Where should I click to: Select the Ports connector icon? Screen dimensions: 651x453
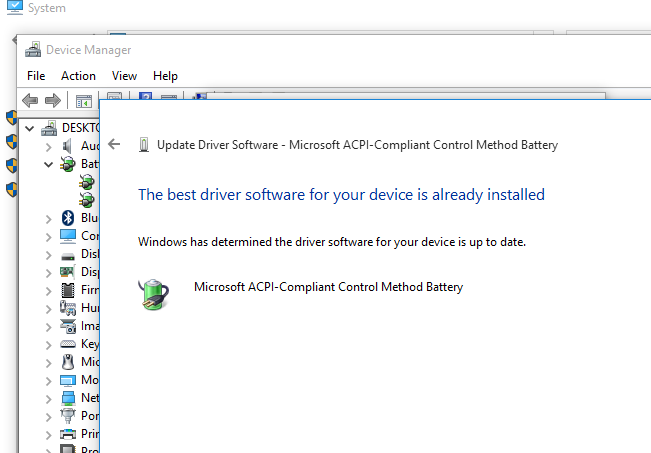68,416
